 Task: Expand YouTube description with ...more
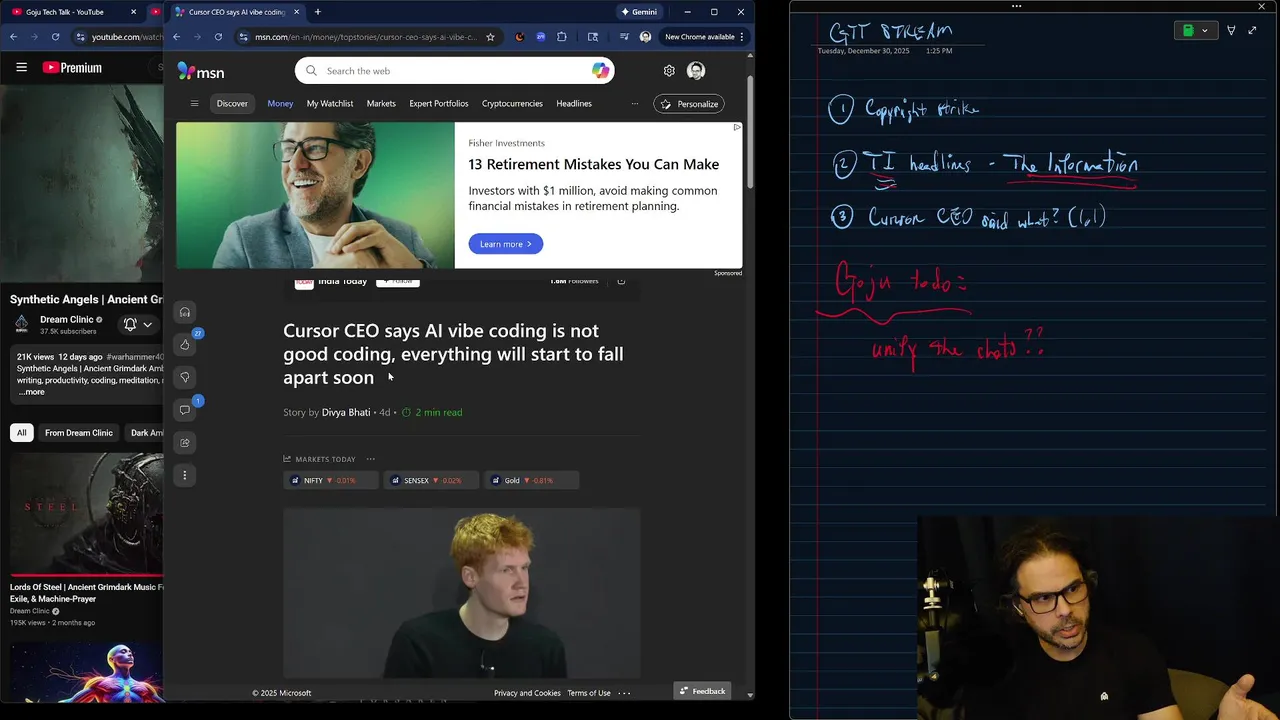click(31, 392)
